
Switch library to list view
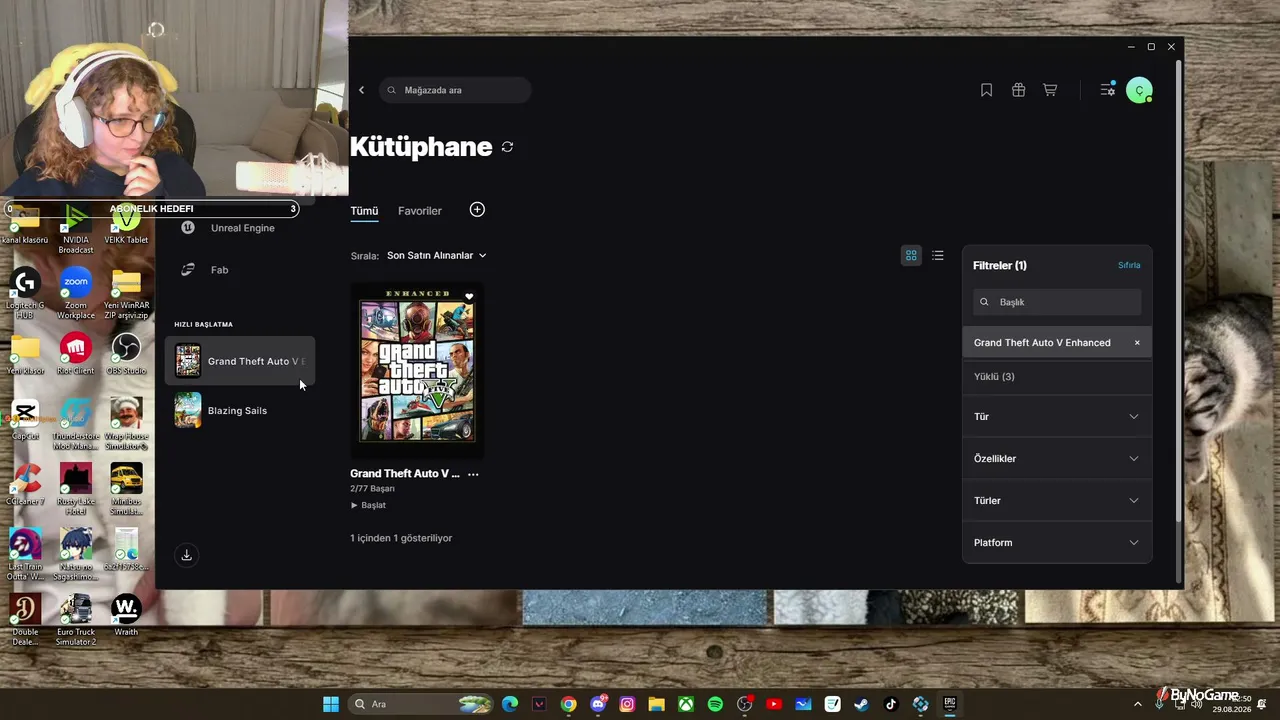(x=938, y=256)
